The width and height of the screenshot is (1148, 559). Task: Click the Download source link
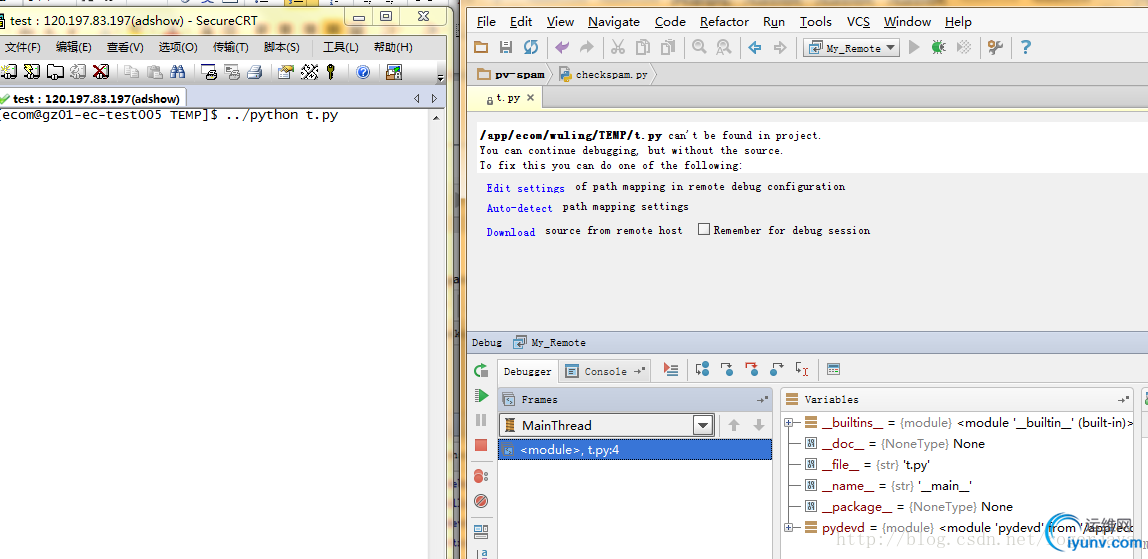510,232
